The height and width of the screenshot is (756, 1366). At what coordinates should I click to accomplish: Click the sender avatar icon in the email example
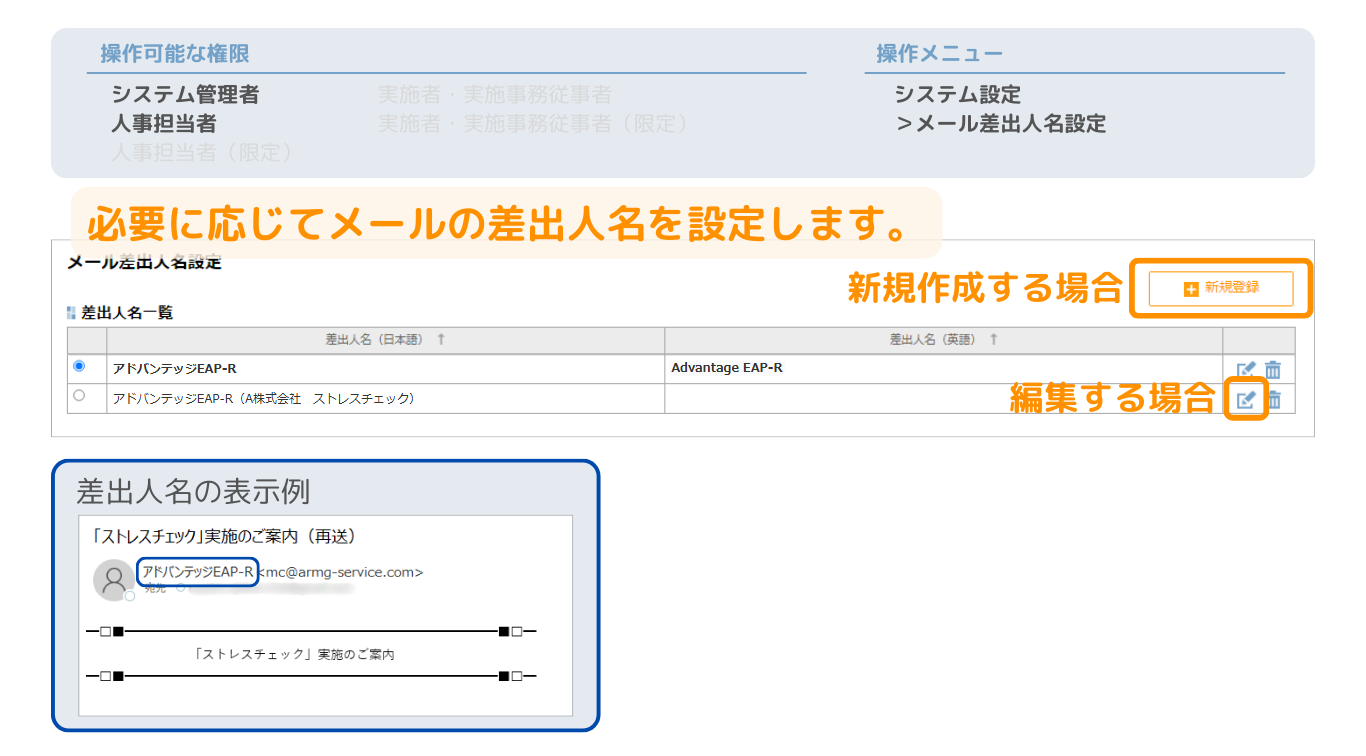pyautogui.click(x=113, y=580)
